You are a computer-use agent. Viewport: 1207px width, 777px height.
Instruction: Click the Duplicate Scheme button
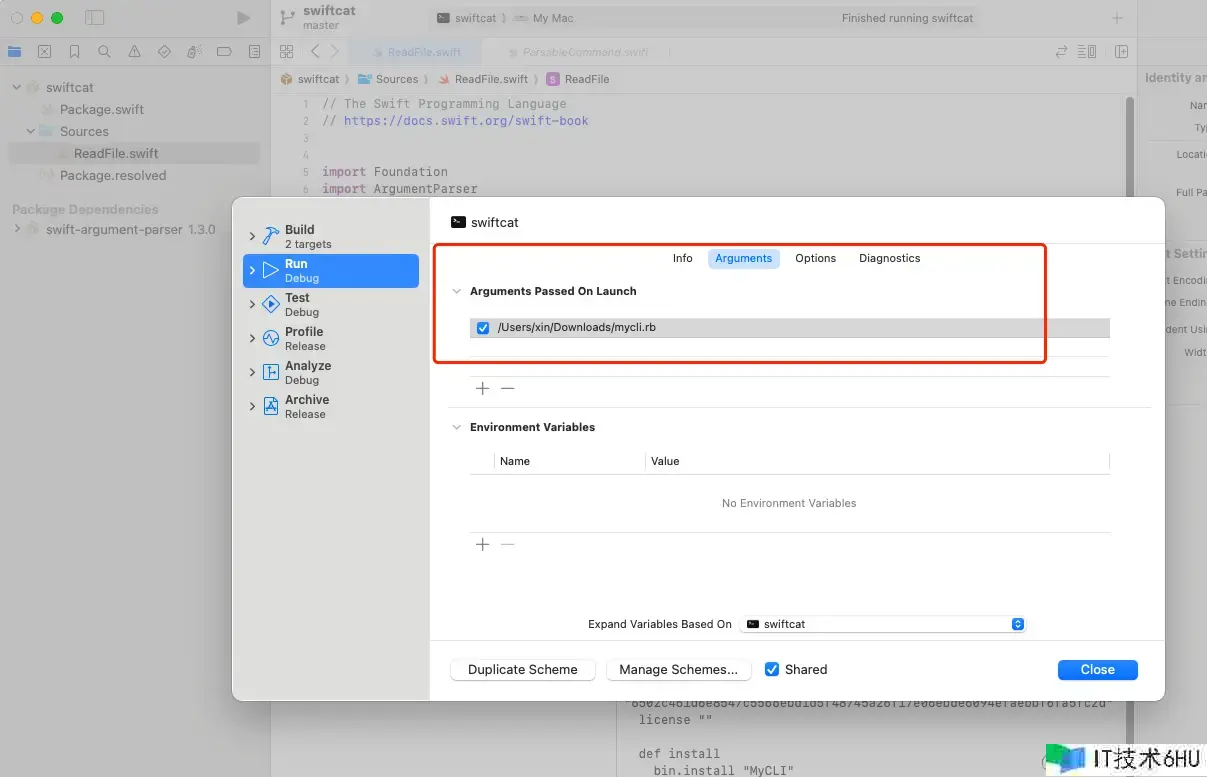[522, 669]
